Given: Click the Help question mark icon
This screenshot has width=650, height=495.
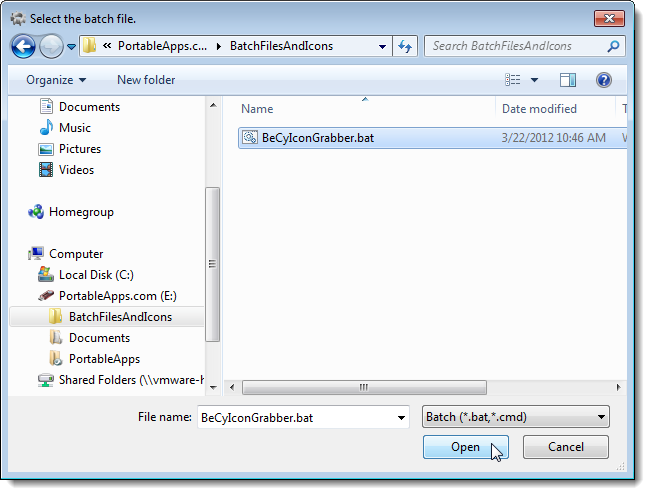Looking at the screenshot, I should 604,80.
